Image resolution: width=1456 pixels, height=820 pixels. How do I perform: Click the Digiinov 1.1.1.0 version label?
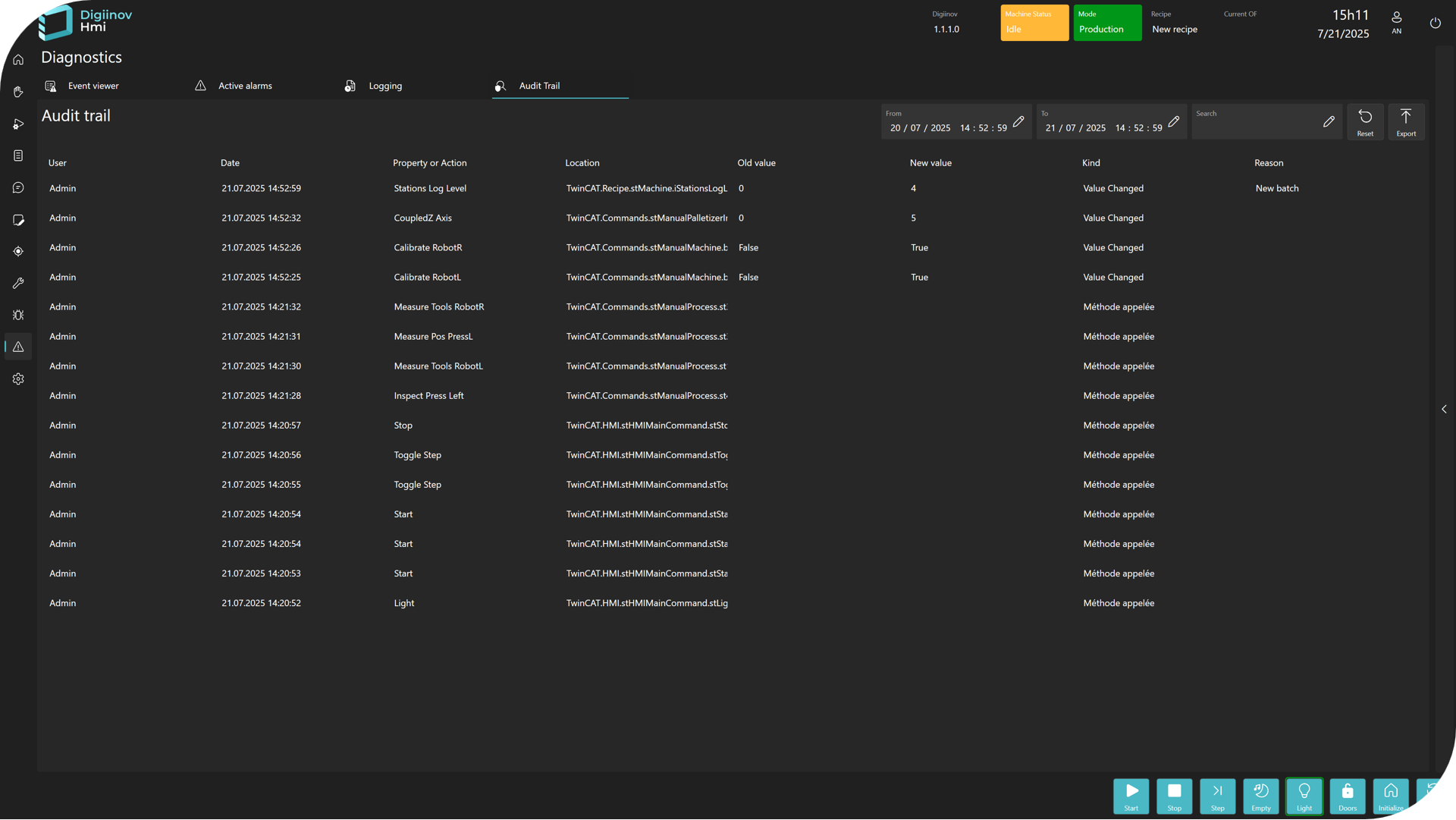coord(946,23)
